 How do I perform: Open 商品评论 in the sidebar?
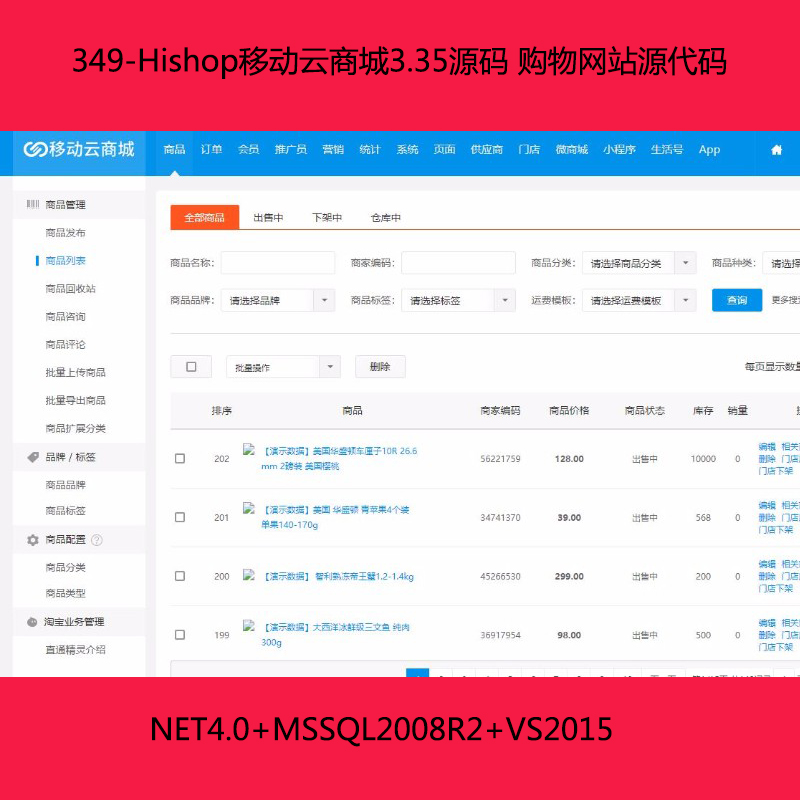65,345
